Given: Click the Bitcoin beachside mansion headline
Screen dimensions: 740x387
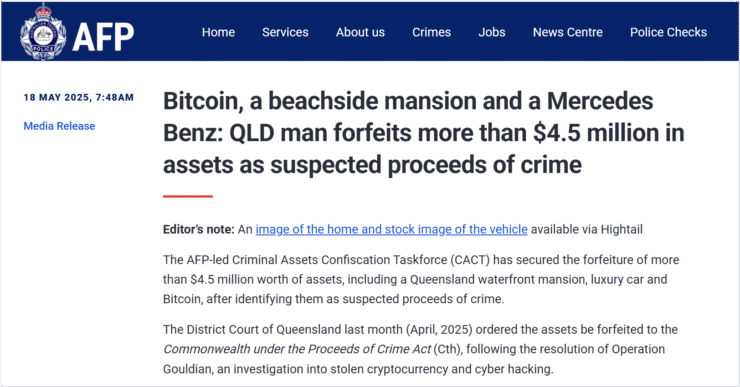Looking at the screenshot, I should [x=423, y=133].
